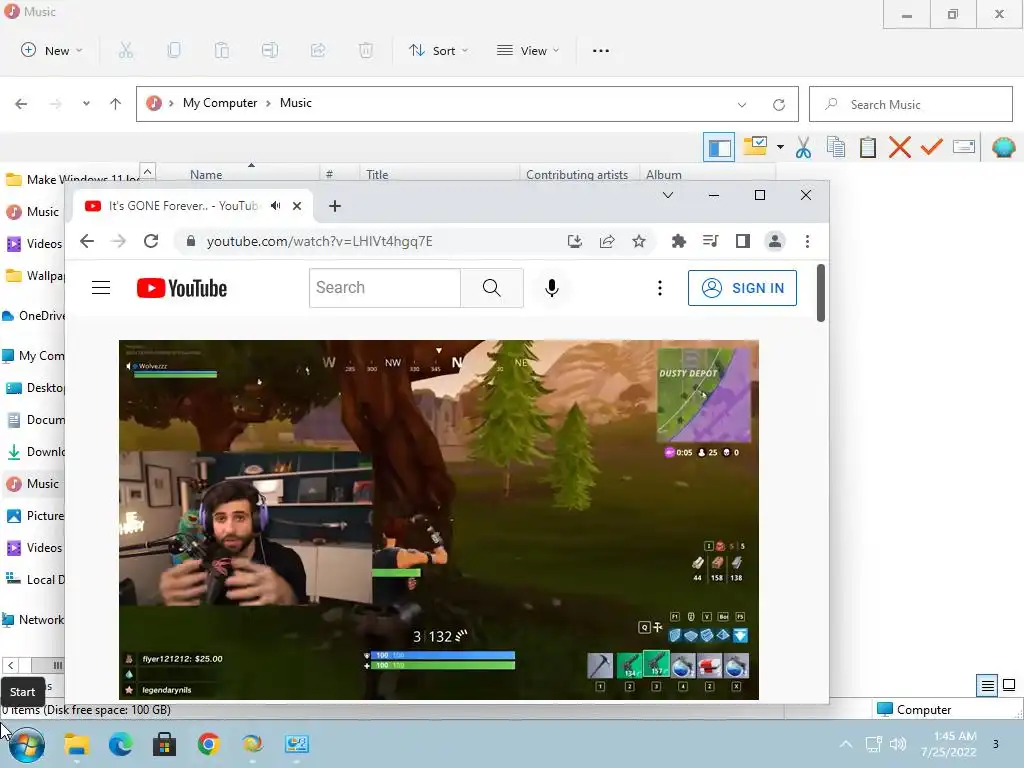The height and width of the screenshot is (768, 1024).
Task: Close the YouTube browser tab
Action: [x=297, y=206]
